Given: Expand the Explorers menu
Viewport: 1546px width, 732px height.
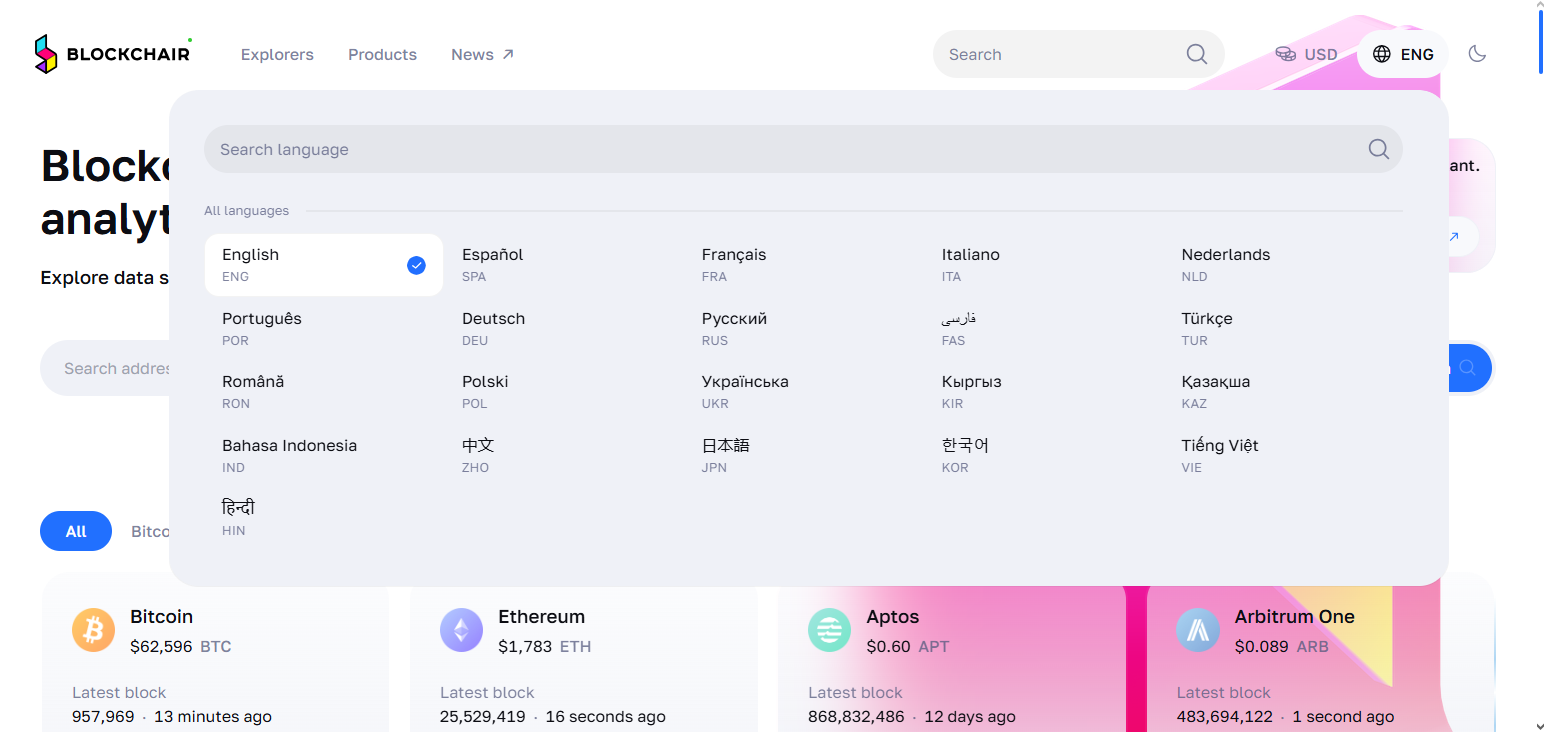Looking at the screenshot, I should pos(277,54).
